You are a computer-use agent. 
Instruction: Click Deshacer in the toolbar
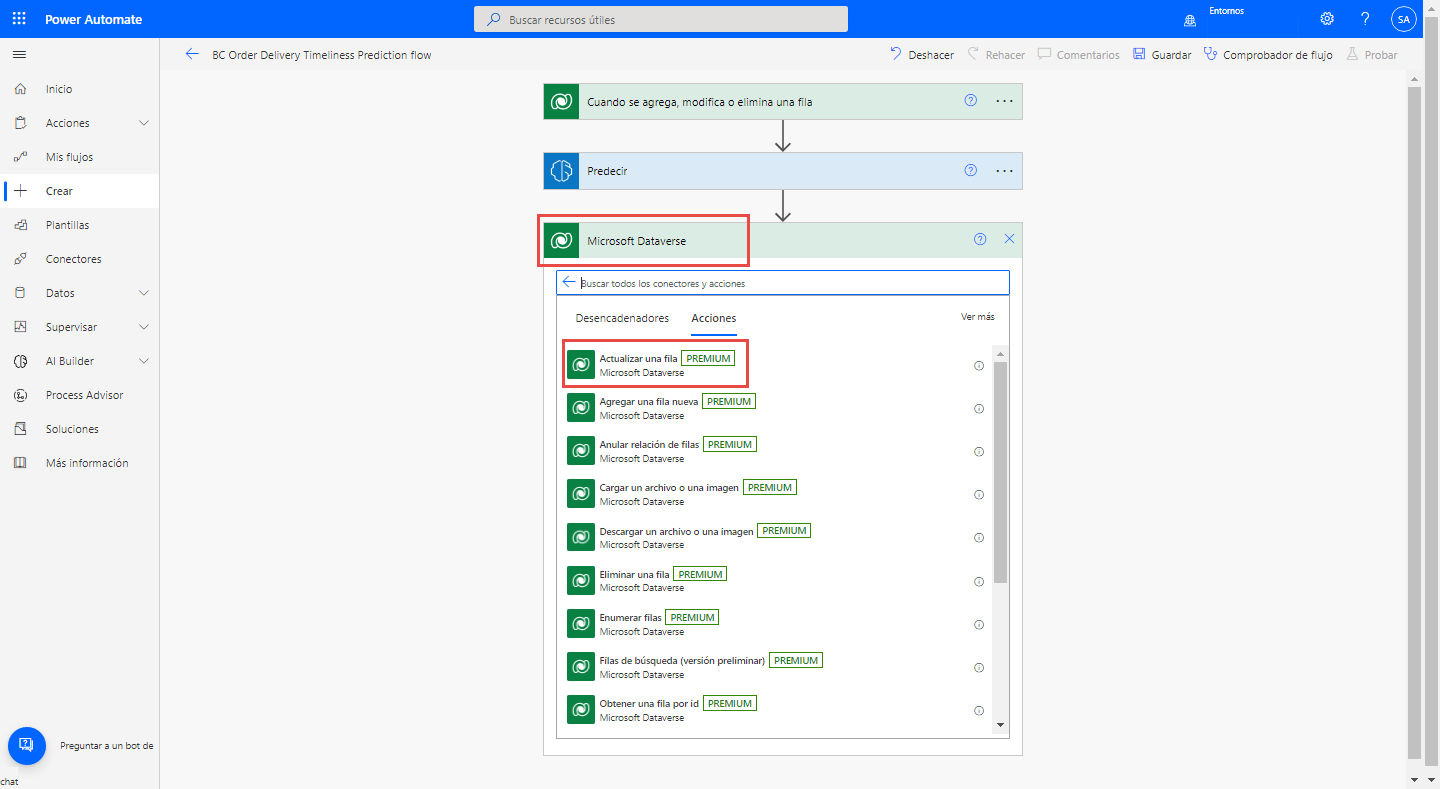pyautogui.click(x=922, y=55)
